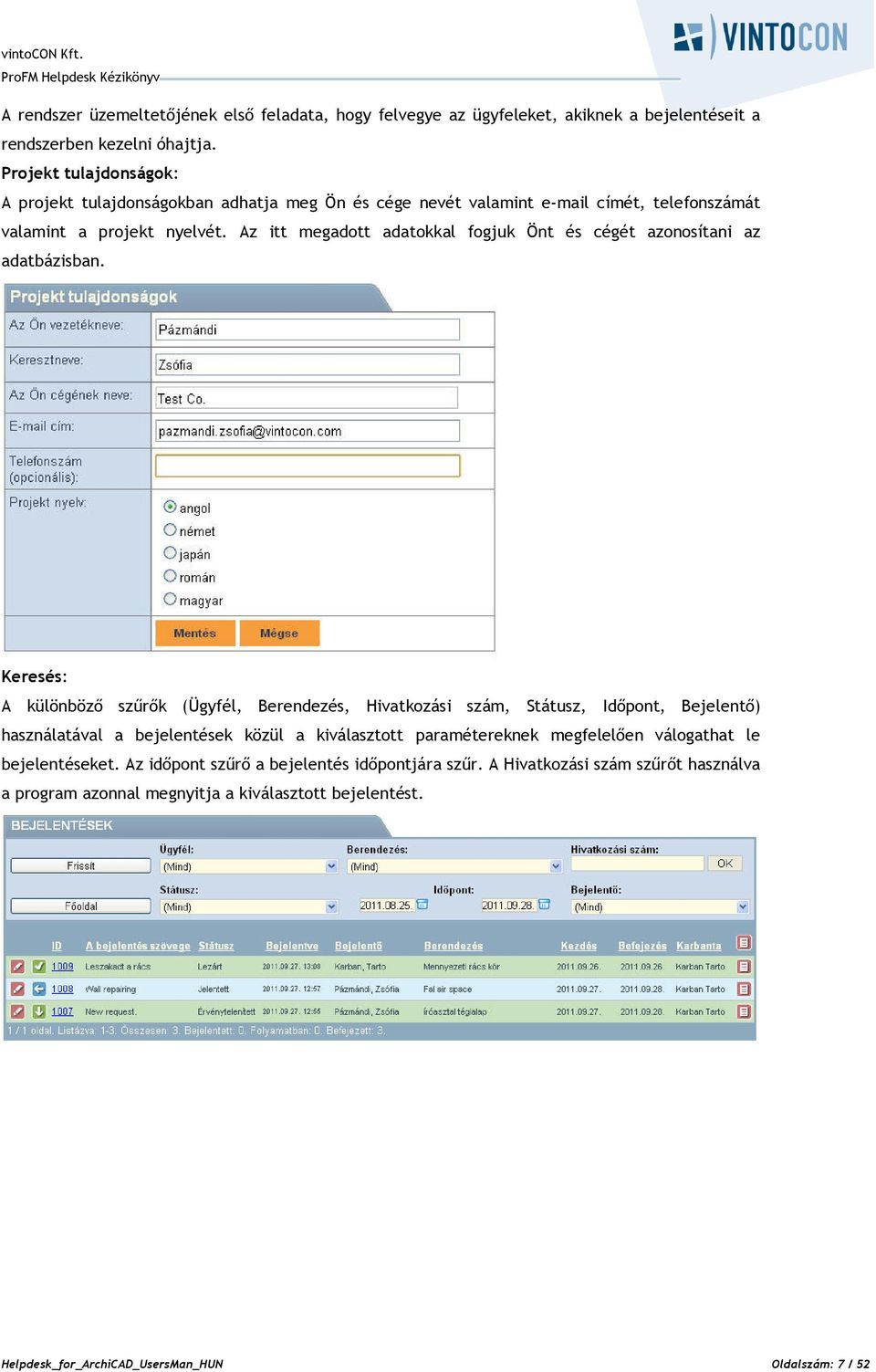Open the red details icon for row 1008
This screenshot has height=1372, width=876.
pos(745,989)
